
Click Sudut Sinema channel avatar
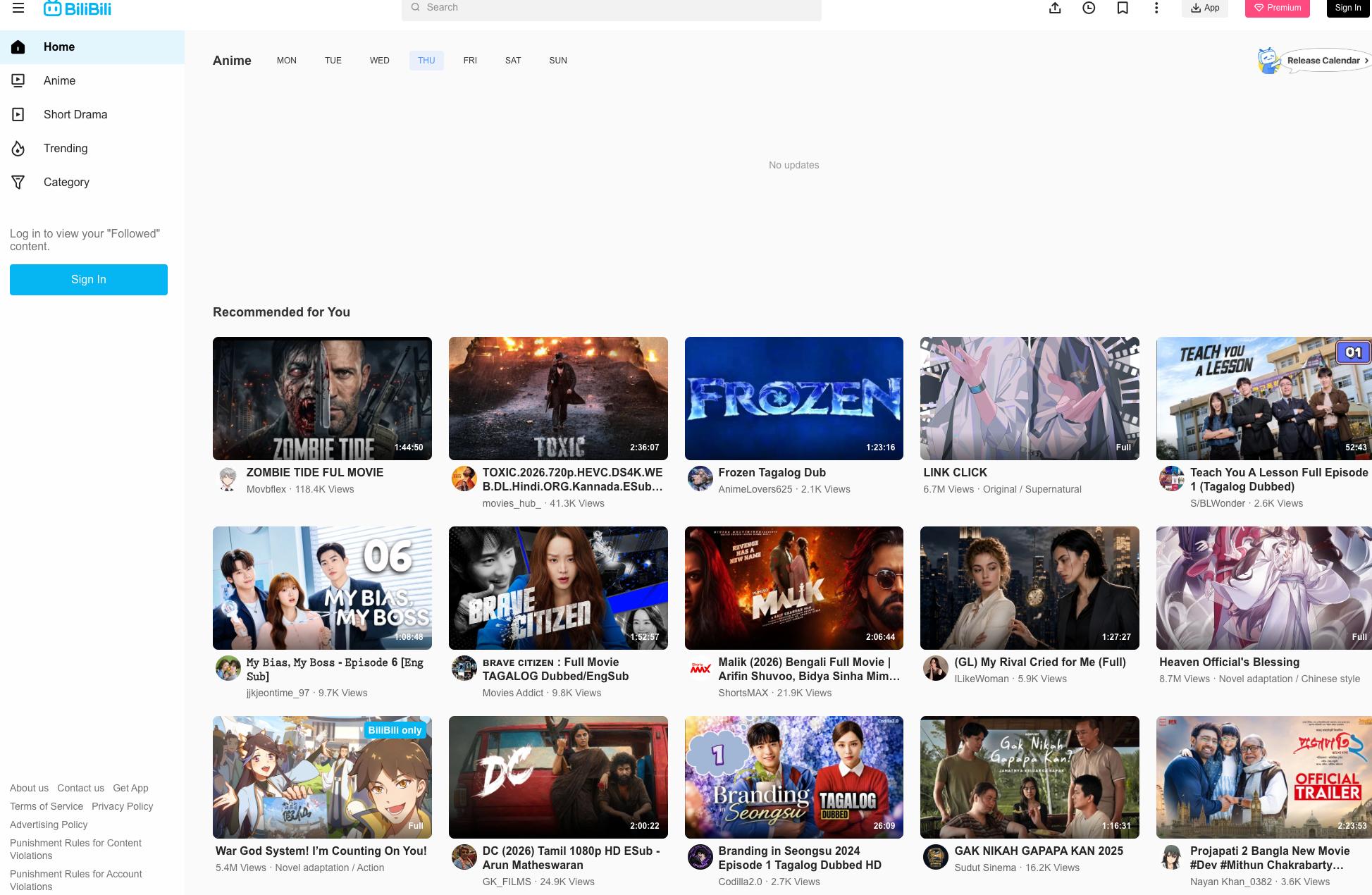[x=935, y=858]
